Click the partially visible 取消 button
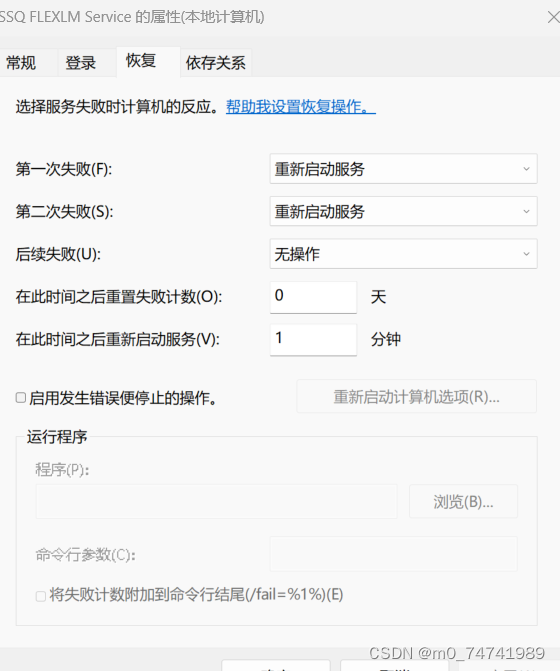This screenshot has height=671, width=560. [x=394, y=665]
